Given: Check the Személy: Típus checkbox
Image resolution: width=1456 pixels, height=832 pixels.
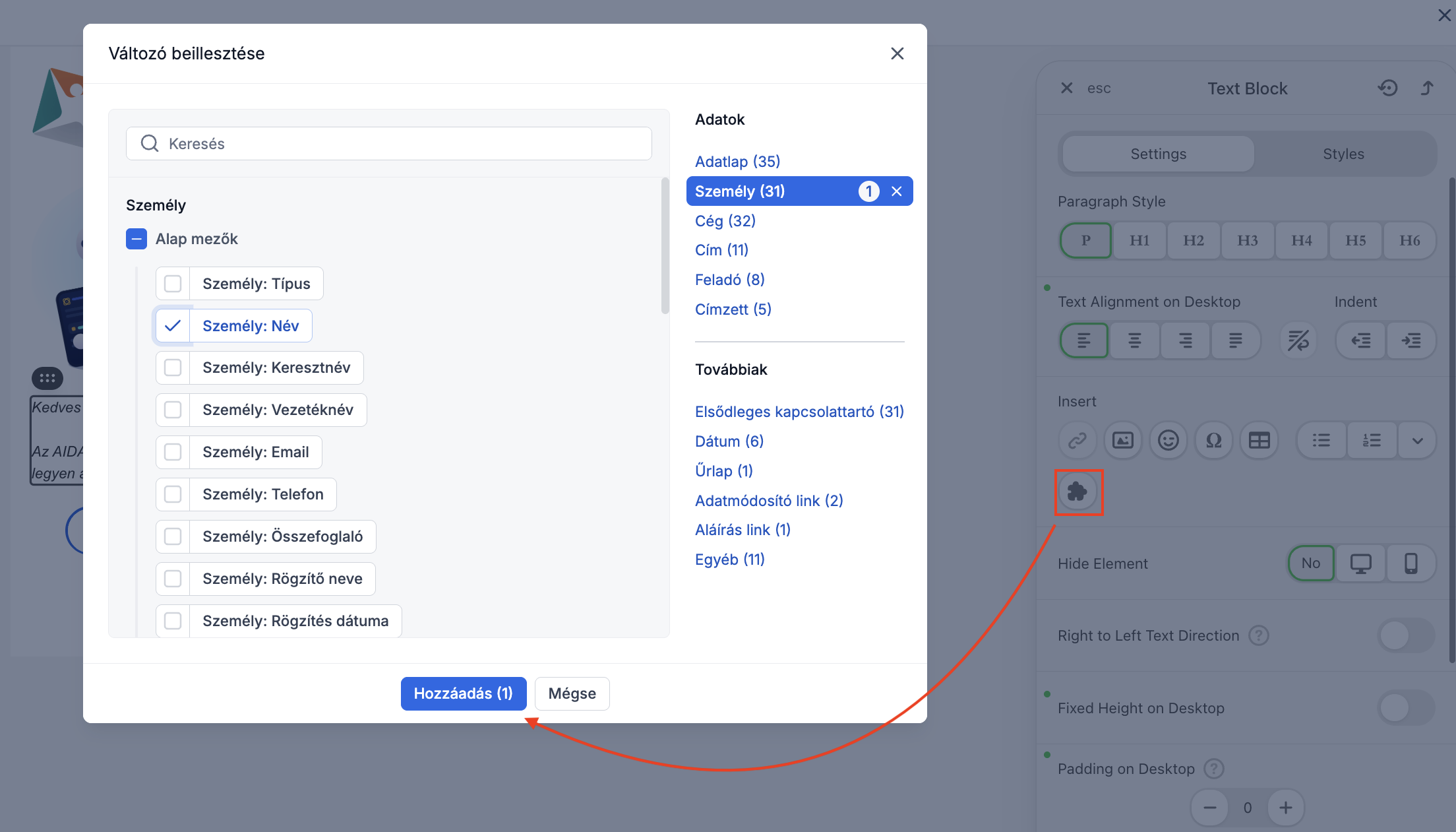Looking at the screenshot, I should tap(173, 284).
